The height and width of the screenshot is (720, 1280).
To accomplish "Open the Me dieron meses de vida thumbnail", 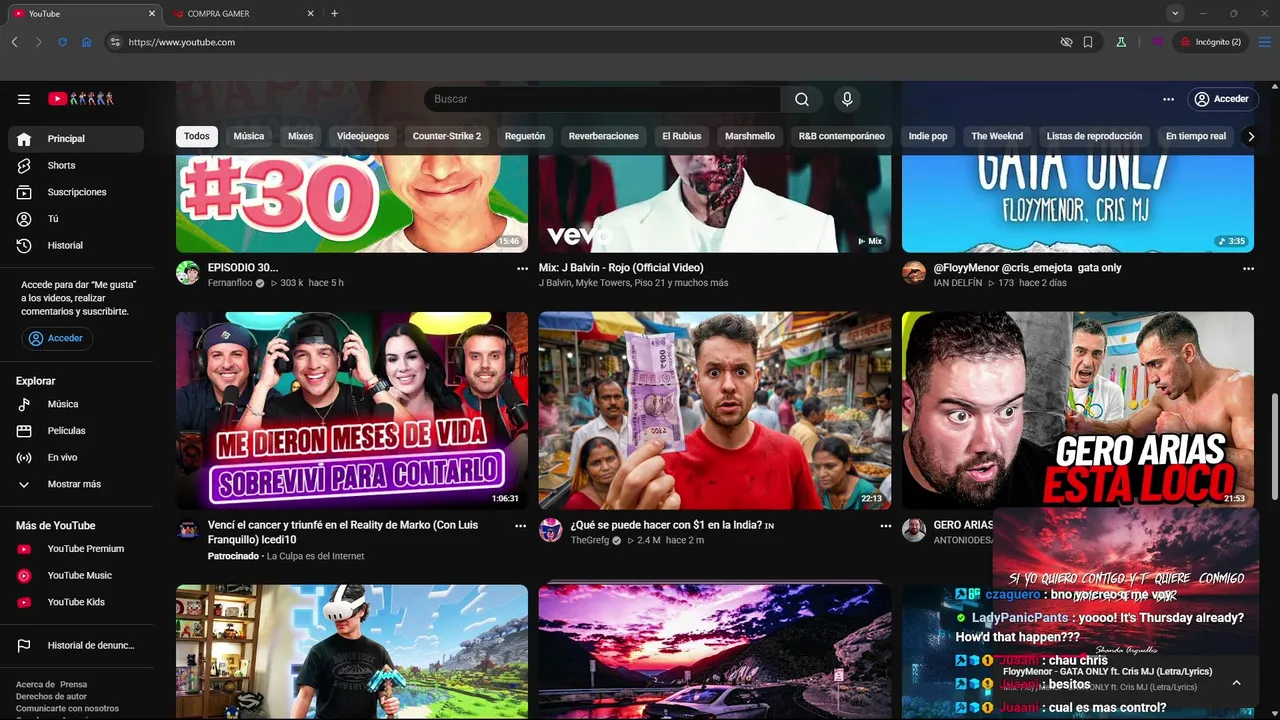I will point(352,411).
